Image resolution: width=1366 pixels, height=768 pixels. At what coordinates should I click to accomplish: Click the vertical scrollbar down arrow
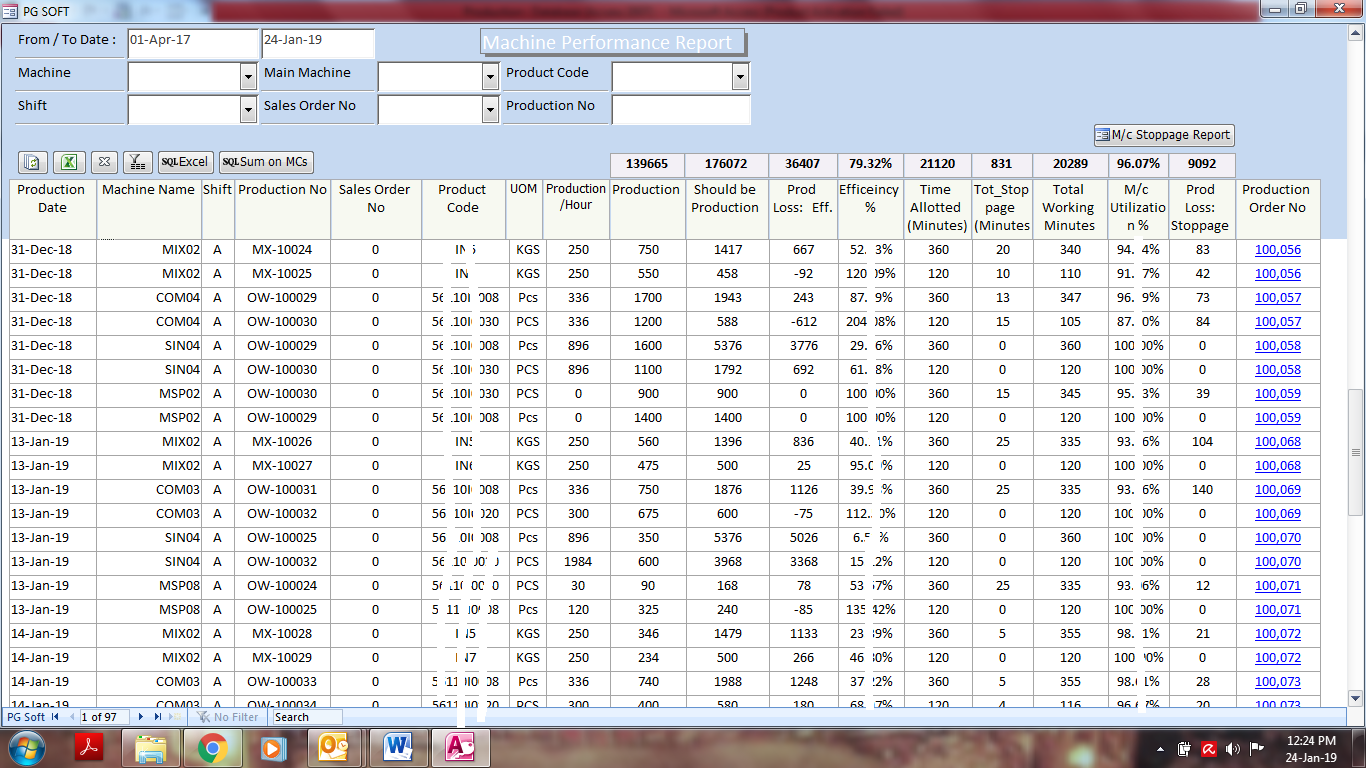[1357, 698]
